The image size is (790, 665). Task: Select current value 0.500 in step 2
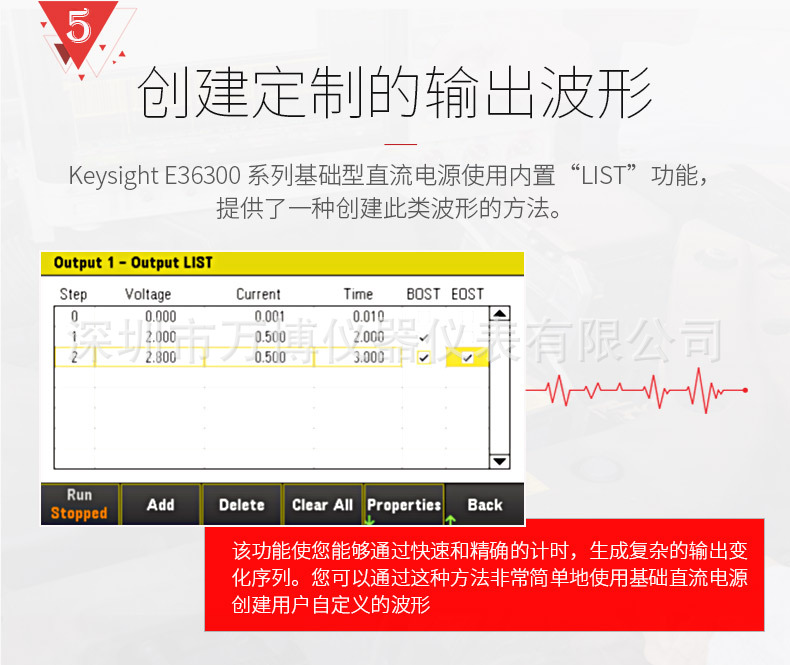(270, 357)
